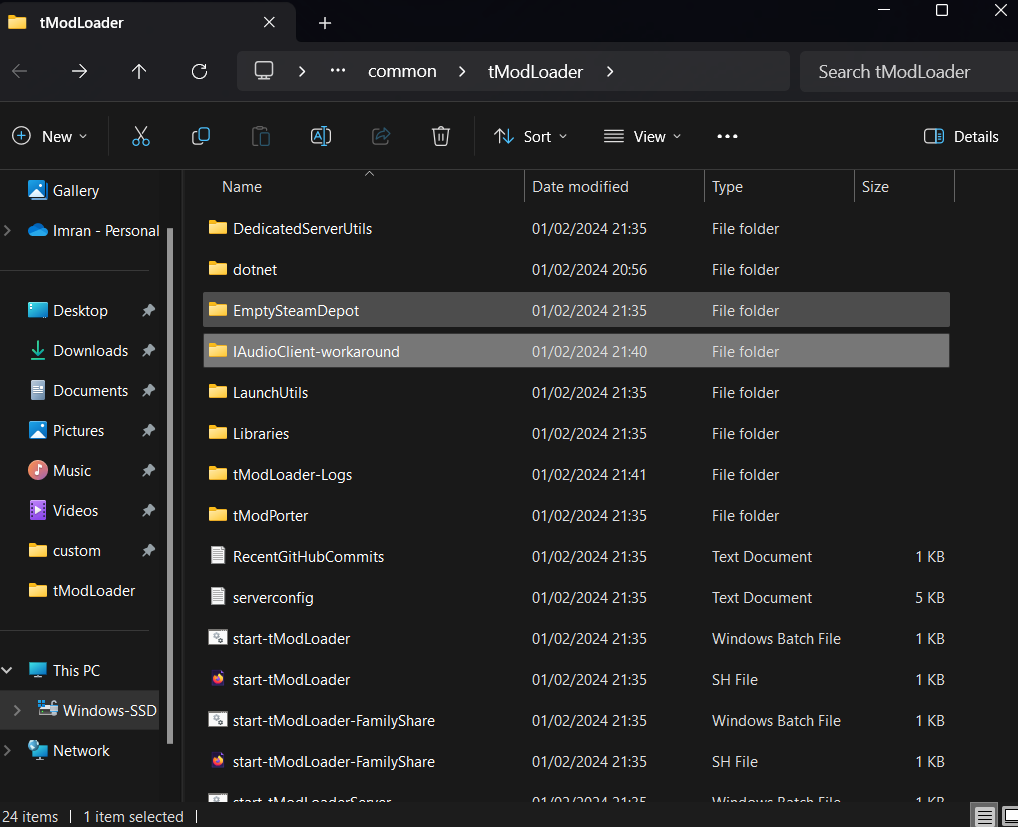Click the Cut scissors icon
The width and height of the screenshot is (1018, 827).
[140, 136]
